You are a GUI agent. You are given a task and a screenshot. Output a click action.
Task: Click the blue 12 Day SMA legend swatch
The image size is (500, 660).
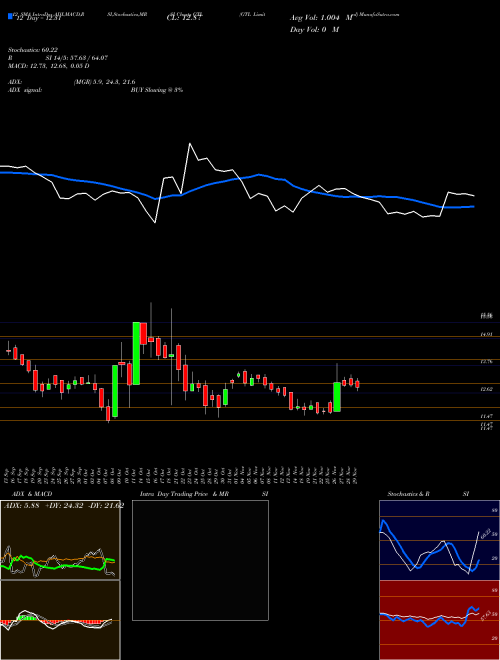[x=11, y=17]
